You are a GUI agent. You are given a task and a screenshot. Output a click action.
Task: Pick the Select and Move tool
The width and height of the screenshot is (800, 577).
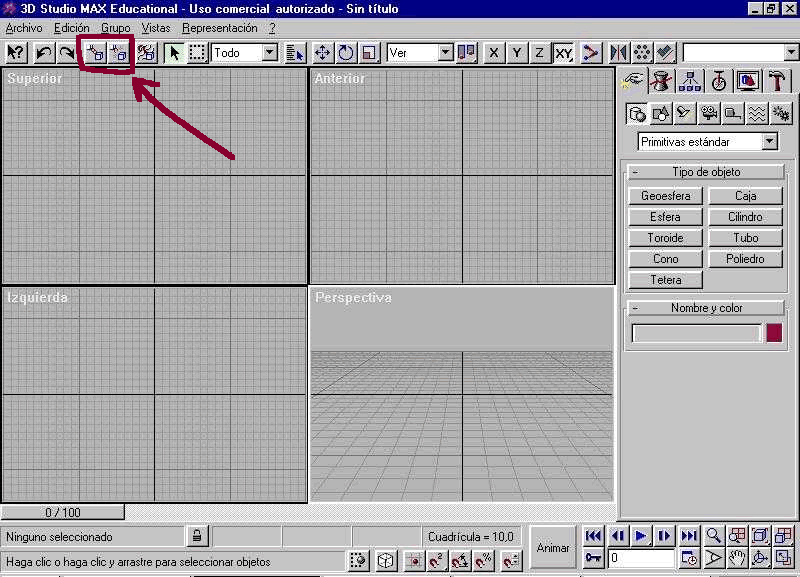pyautogui.click(x=322, y=53)
